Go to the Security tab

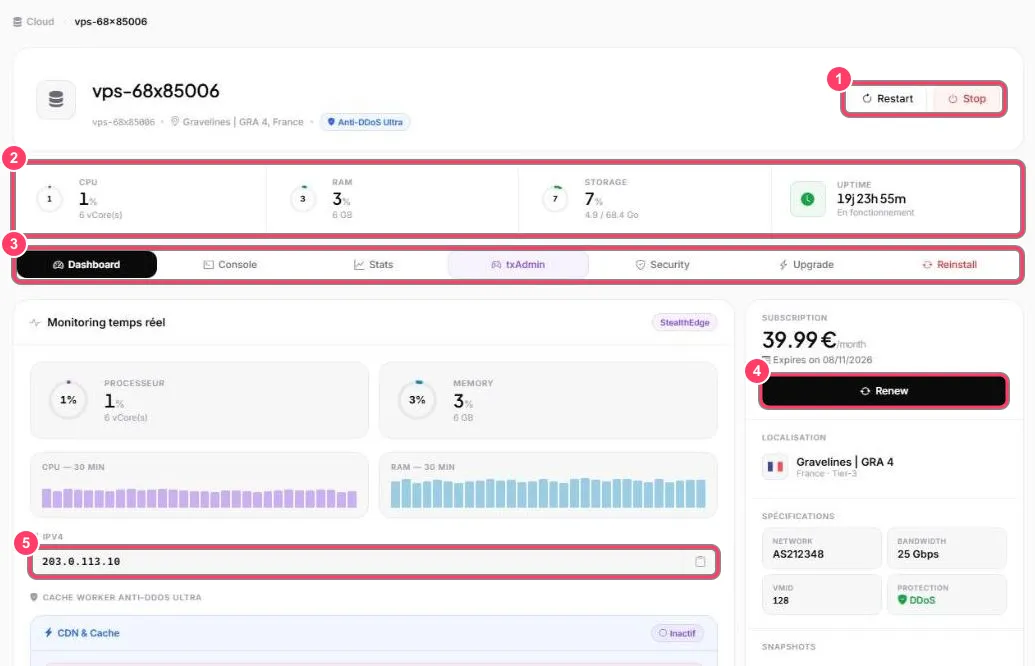pyautogui.click(x=662, y=265)
